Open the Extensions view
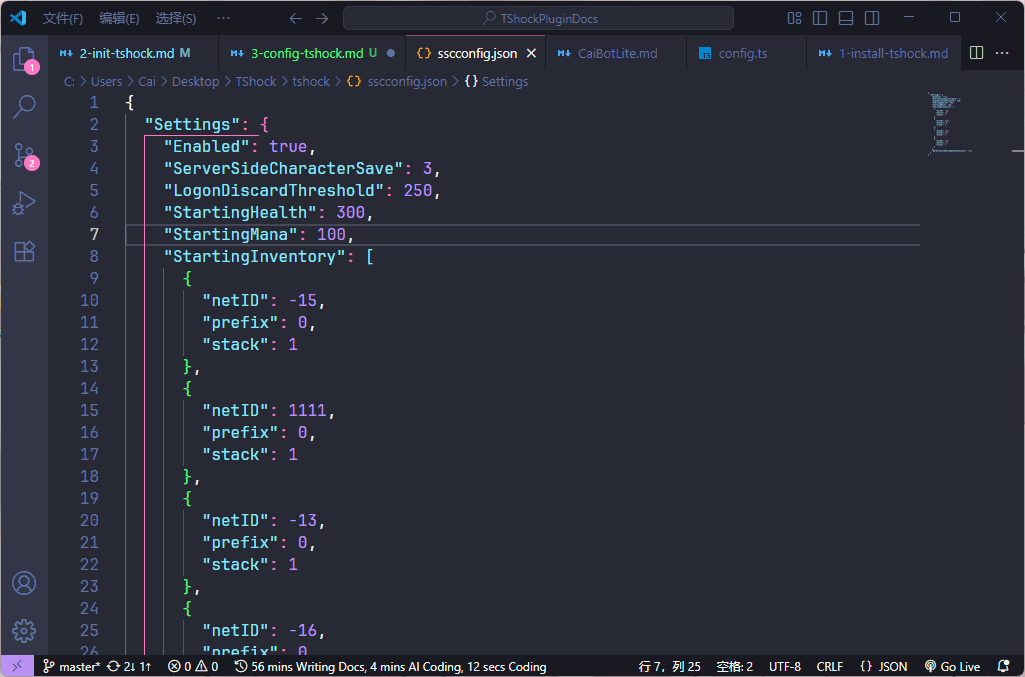 24,252
